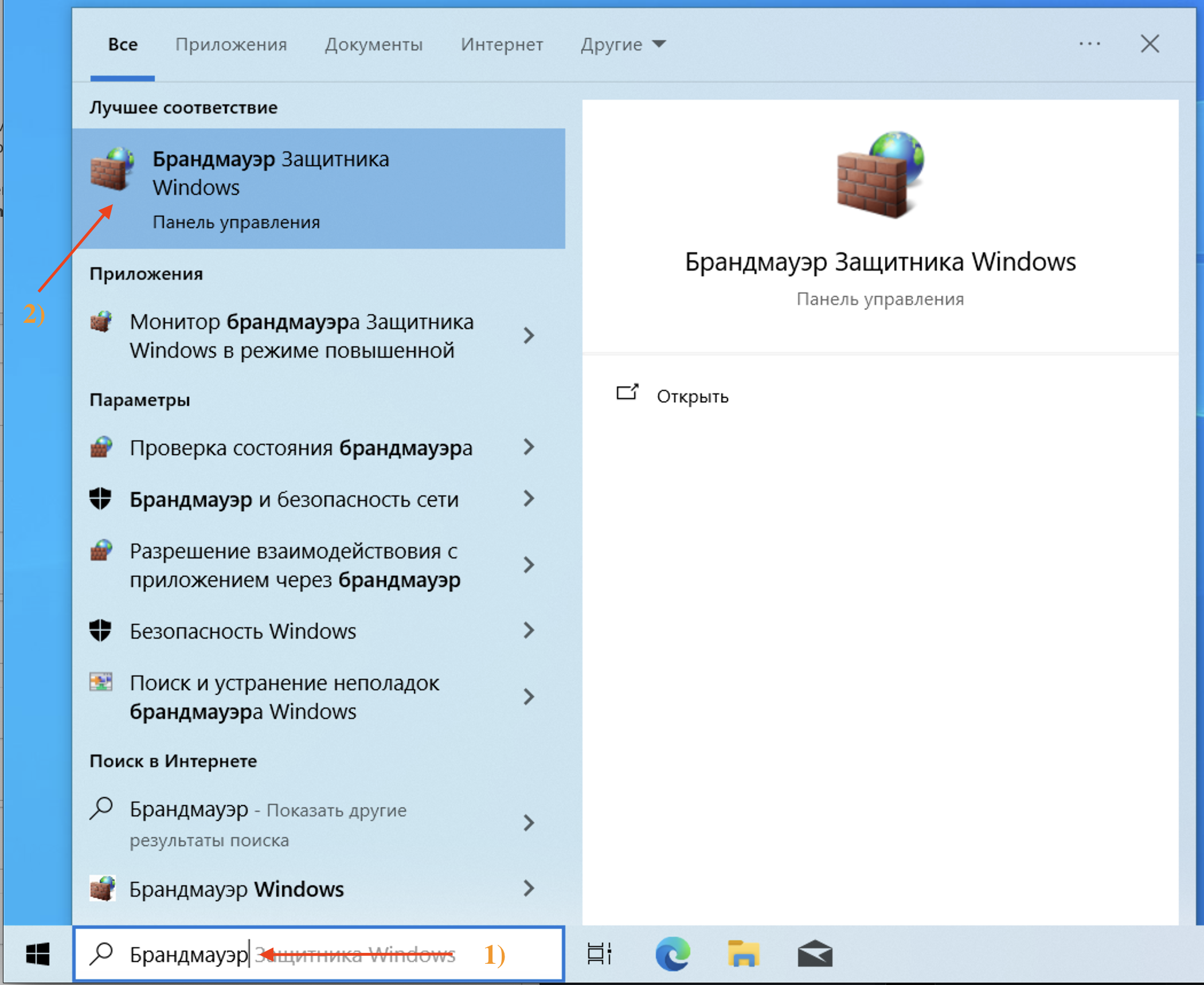The height and width of the screenshot is (985, 1204).
Task: Expand Разрешение взаимодействия с приложением chevron
Action: coord(529,565)
